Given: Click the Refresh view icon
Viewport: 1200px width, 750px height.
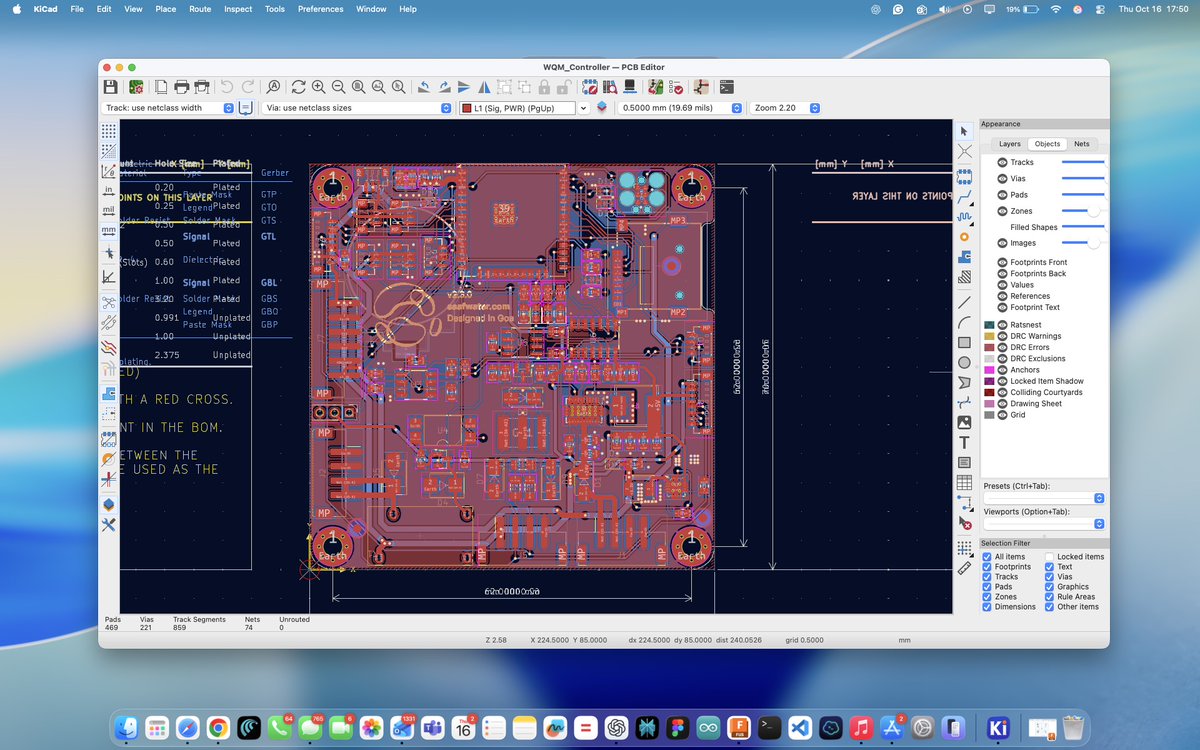Looking at the screenshot, I should coord(298,87).
